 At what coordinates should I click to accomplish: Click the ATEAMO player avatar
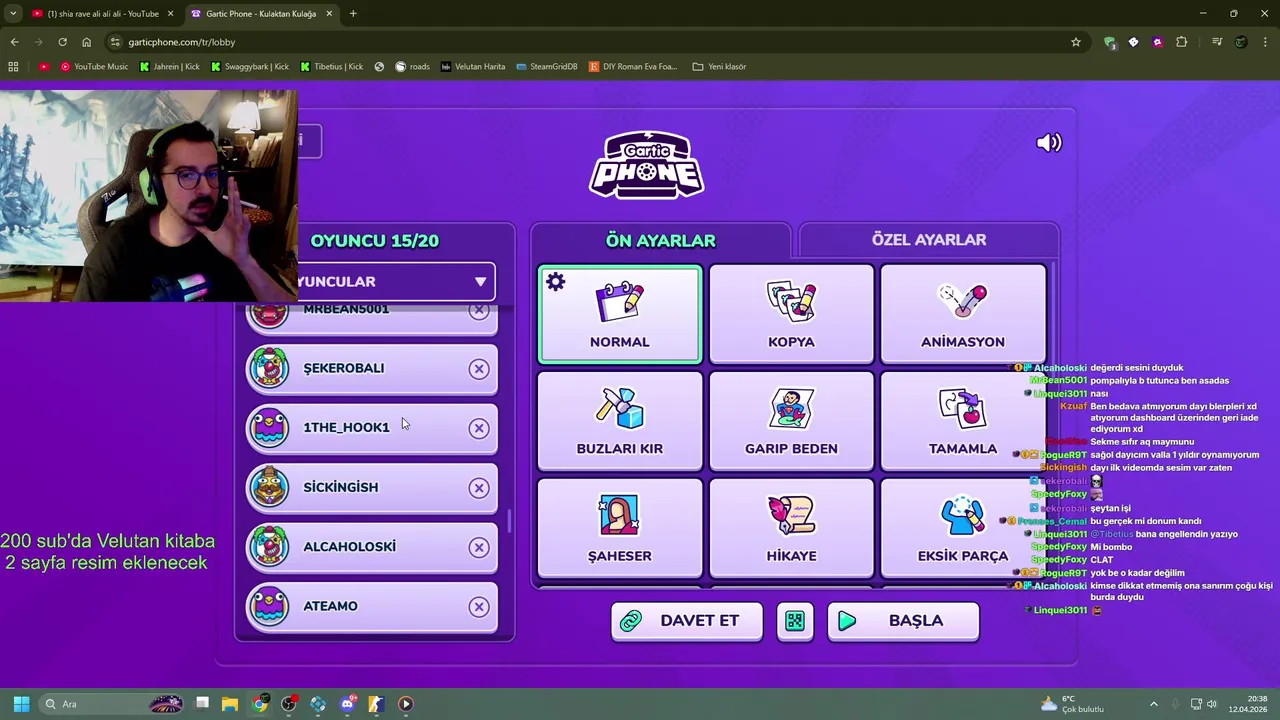269,606
